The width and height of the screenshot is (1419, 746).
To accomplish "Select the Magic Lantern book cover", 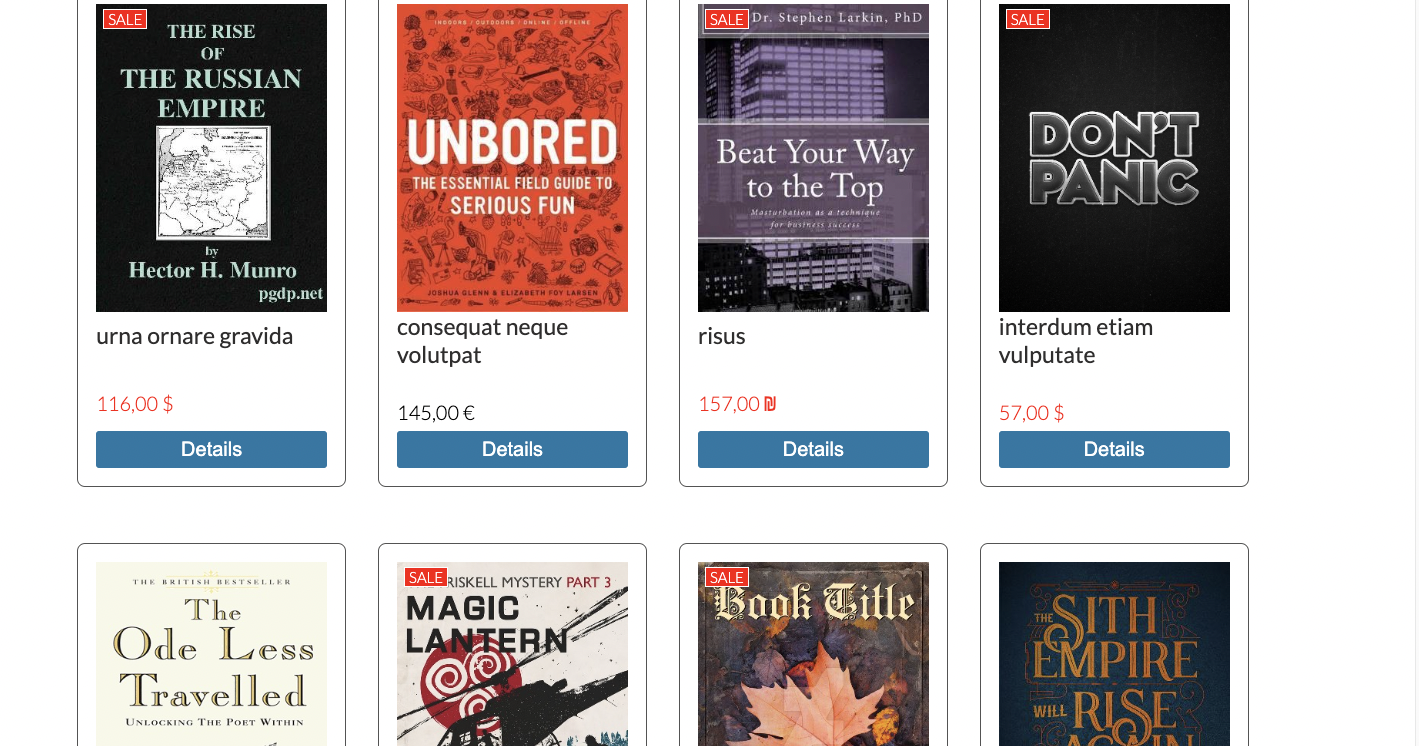I will pos(512,654).
